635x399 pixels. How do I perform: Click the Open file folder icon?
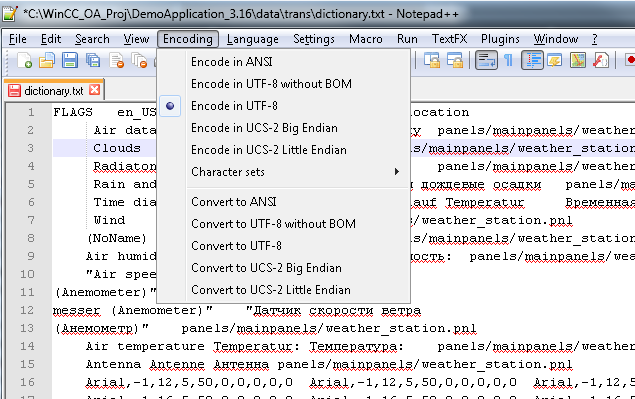47,61
